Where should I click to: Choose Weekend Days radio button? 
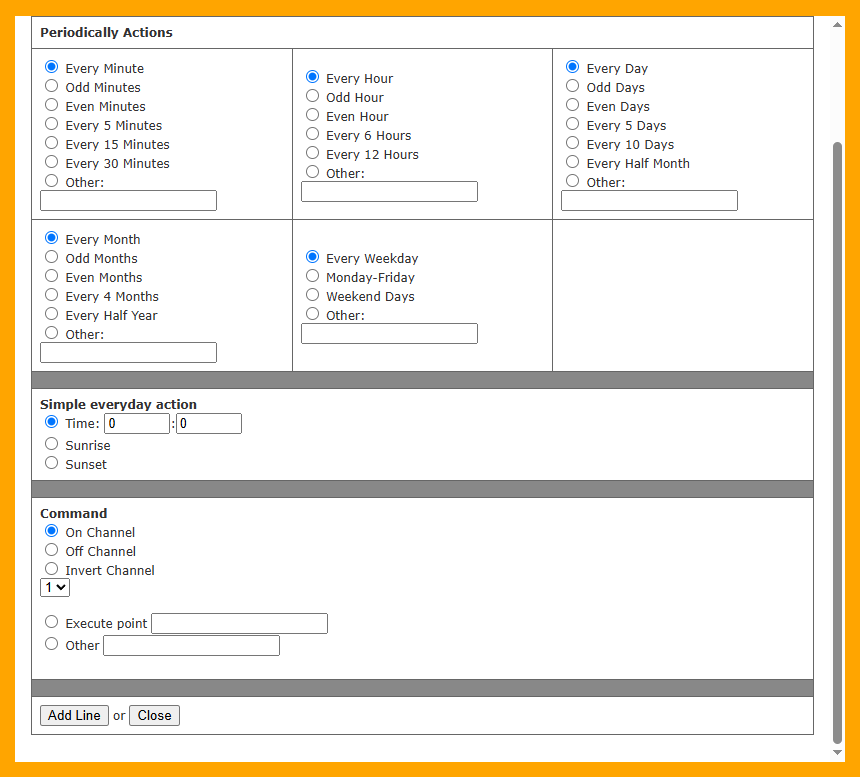(x=313, y=296)
